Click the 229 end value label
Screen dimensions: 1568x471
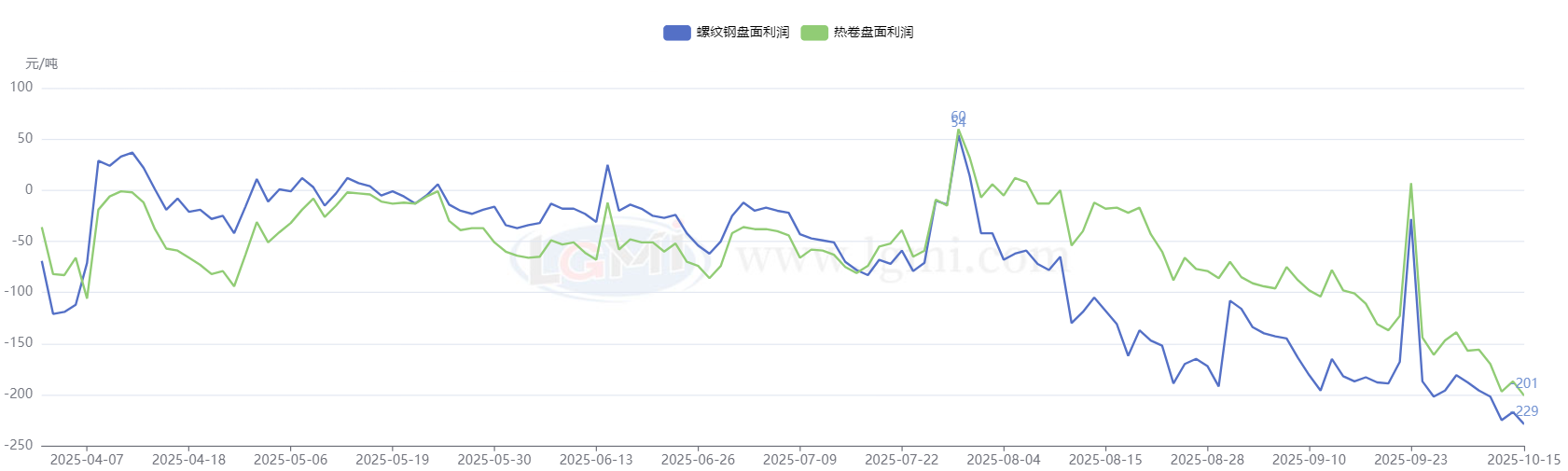point(1527,411)
